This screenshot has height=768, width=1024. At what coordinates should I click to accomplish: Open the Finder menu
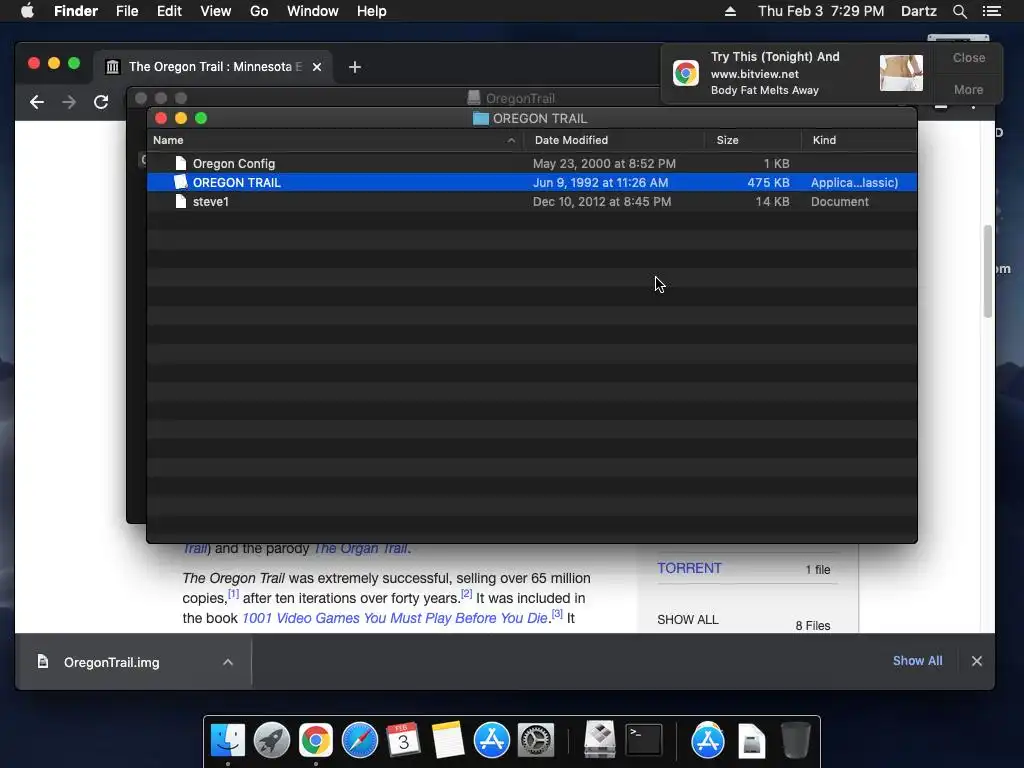pyautogui.click(x=76, y=11)
